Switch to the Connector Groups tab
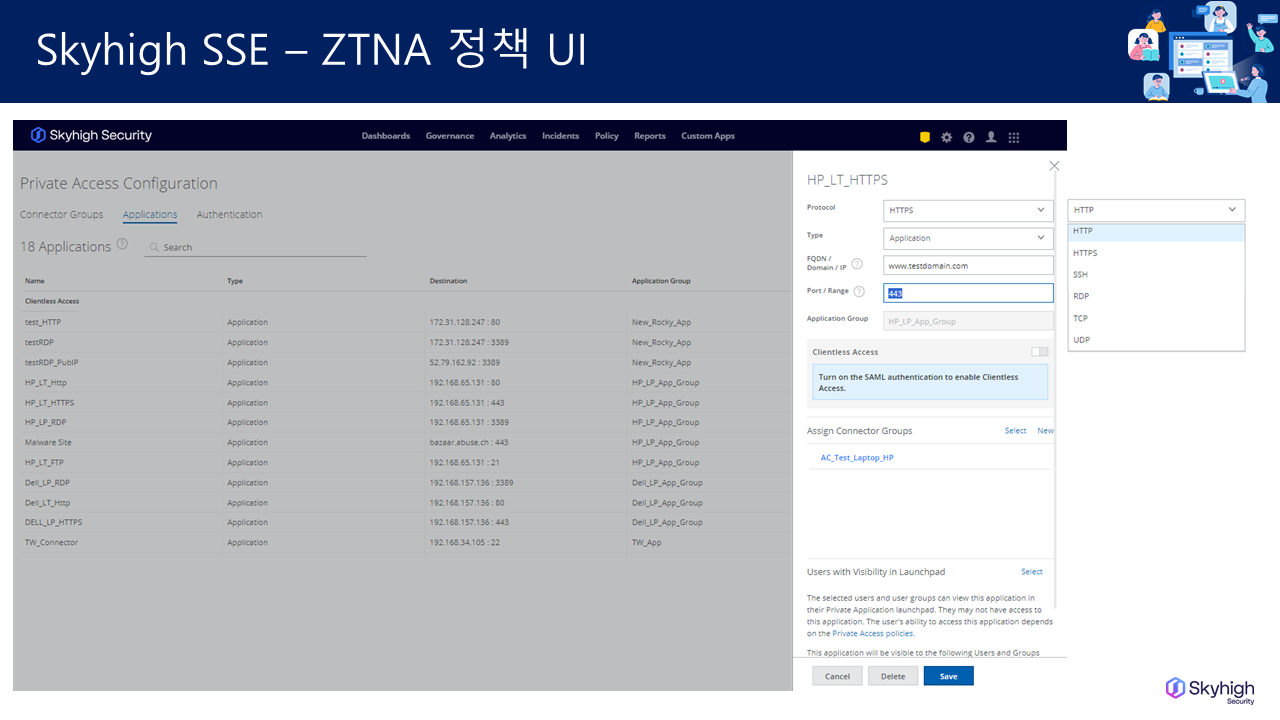Screen dimensions: 1280x720 pos(61,215)
